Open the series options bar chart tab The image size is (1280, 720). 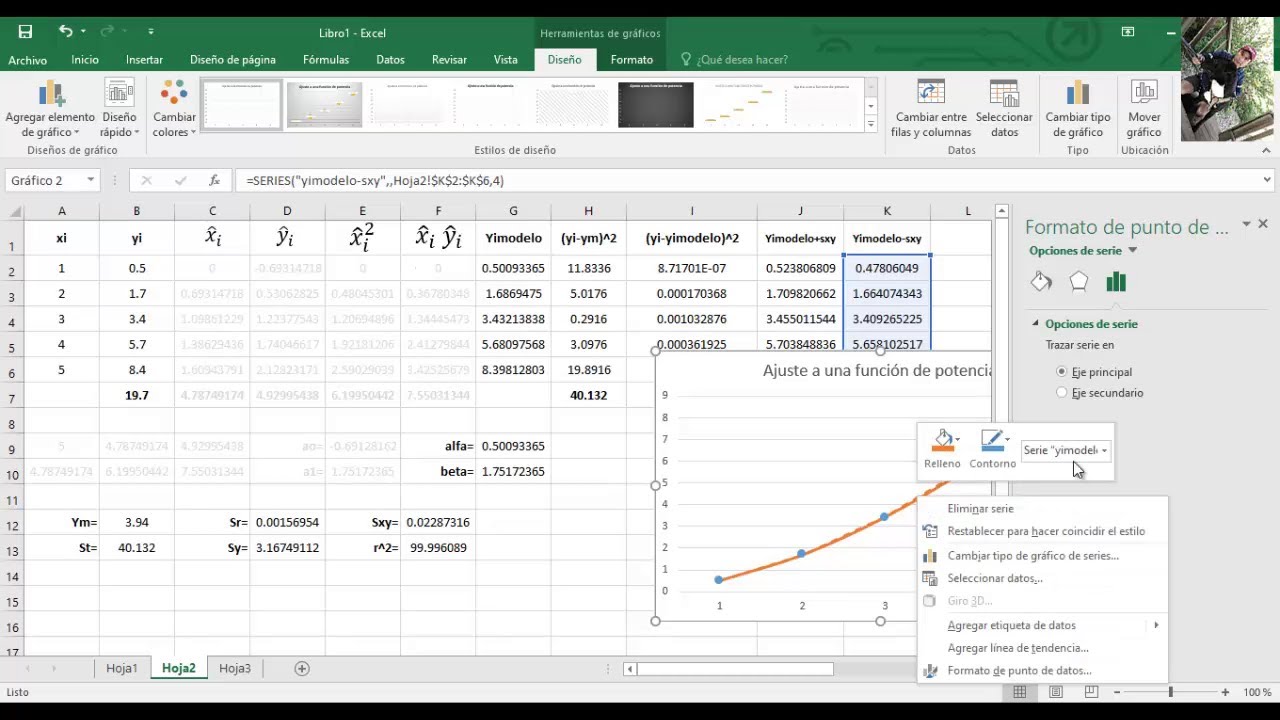[x=1116, y=282]
